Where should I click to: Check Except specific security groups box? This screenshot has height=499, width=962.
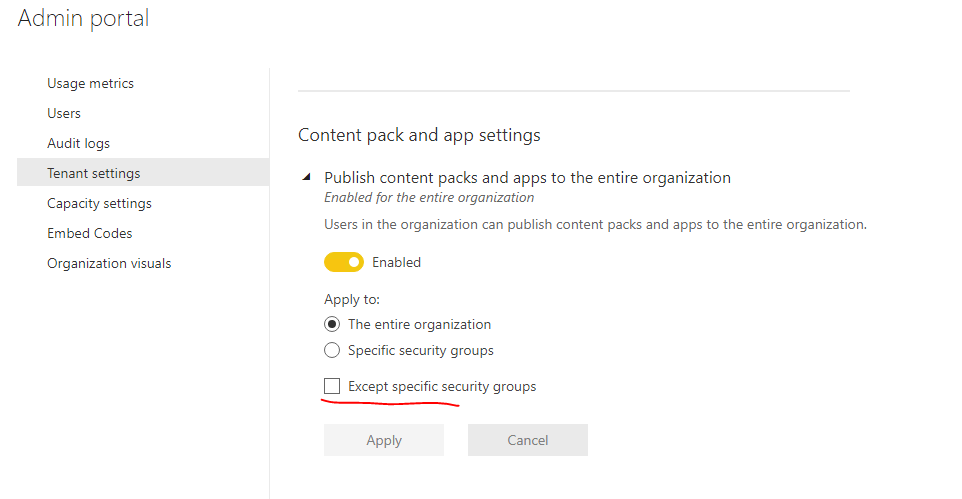click(x=332, y=386)
